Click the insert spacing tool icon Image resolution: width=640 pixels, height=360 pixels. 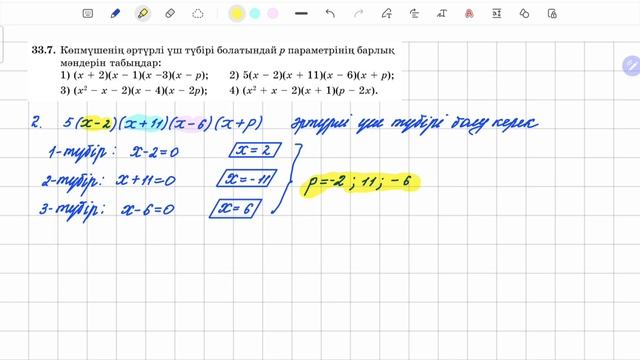pyautogui.click(x=497, y=13)
